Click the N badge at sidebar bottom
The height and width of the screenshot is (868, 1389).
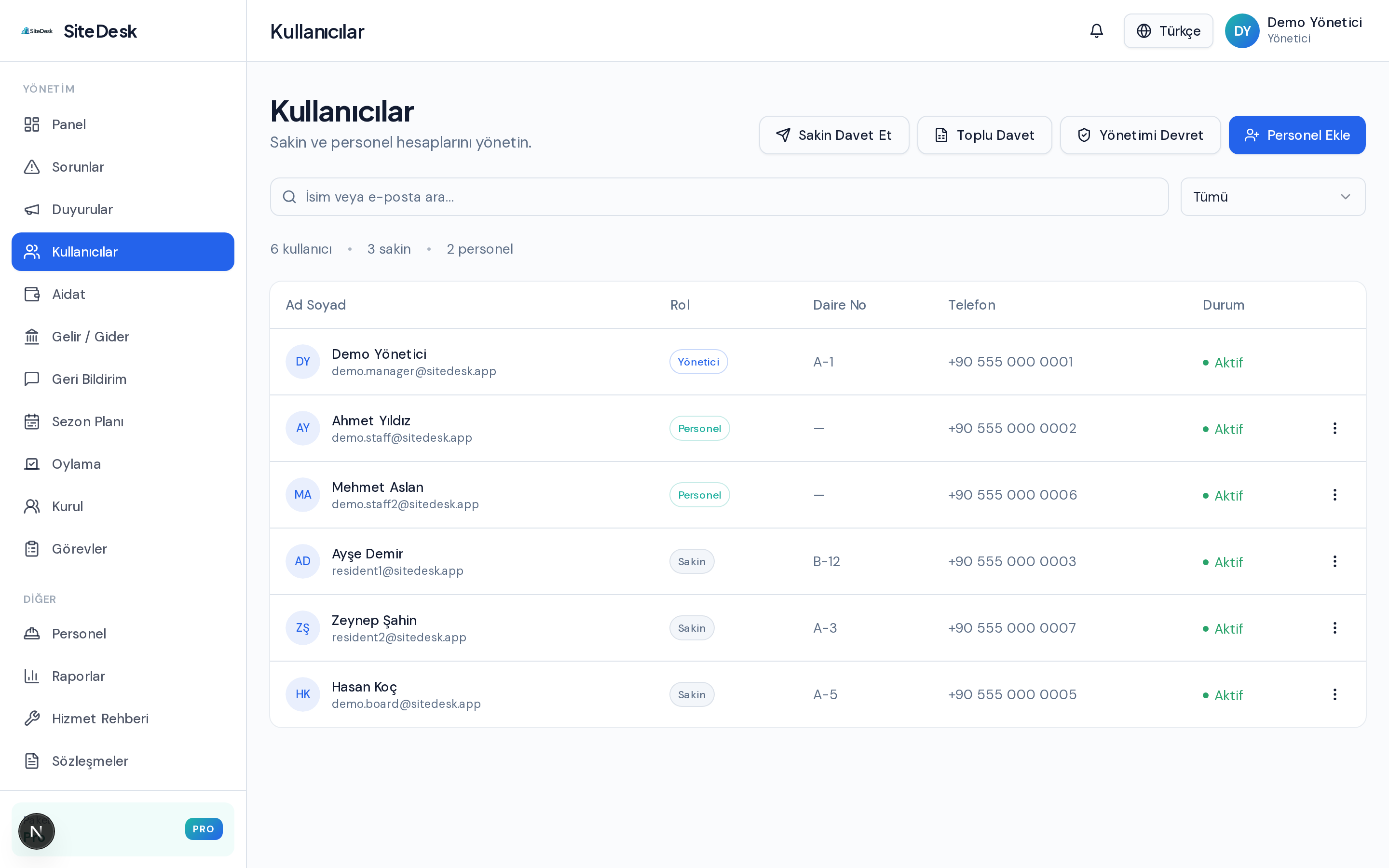36,831
